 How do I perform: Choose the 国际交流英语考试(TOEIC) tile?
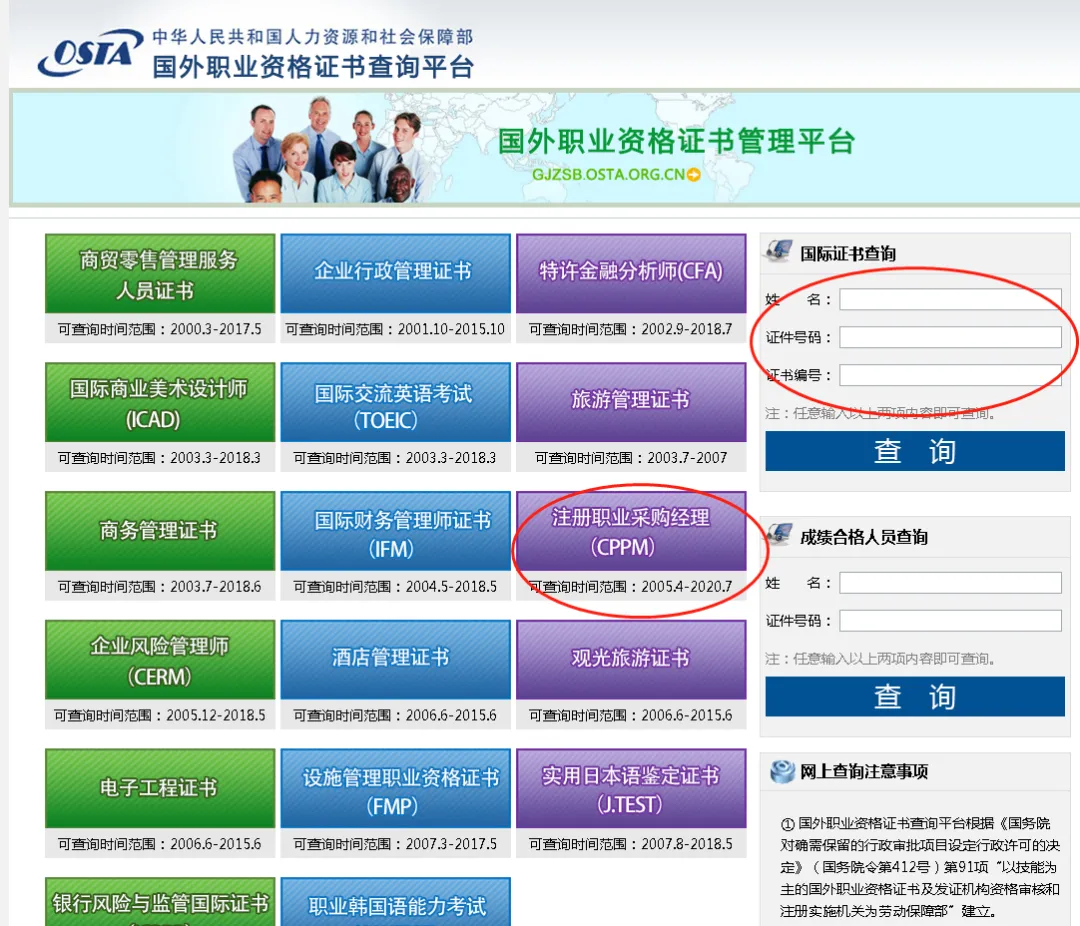(395, 402)
